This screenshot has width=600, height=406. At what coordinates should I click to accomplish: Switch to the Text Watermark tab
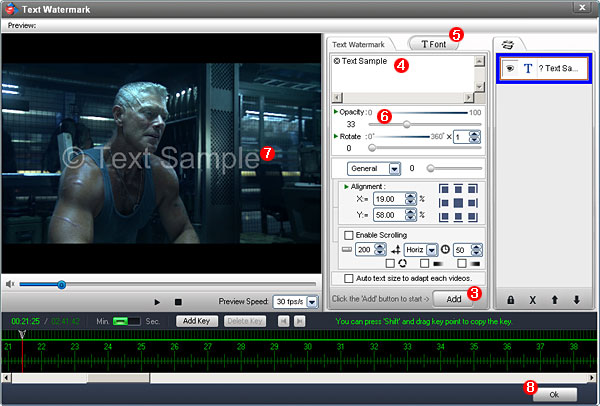(x=359, y=45)
